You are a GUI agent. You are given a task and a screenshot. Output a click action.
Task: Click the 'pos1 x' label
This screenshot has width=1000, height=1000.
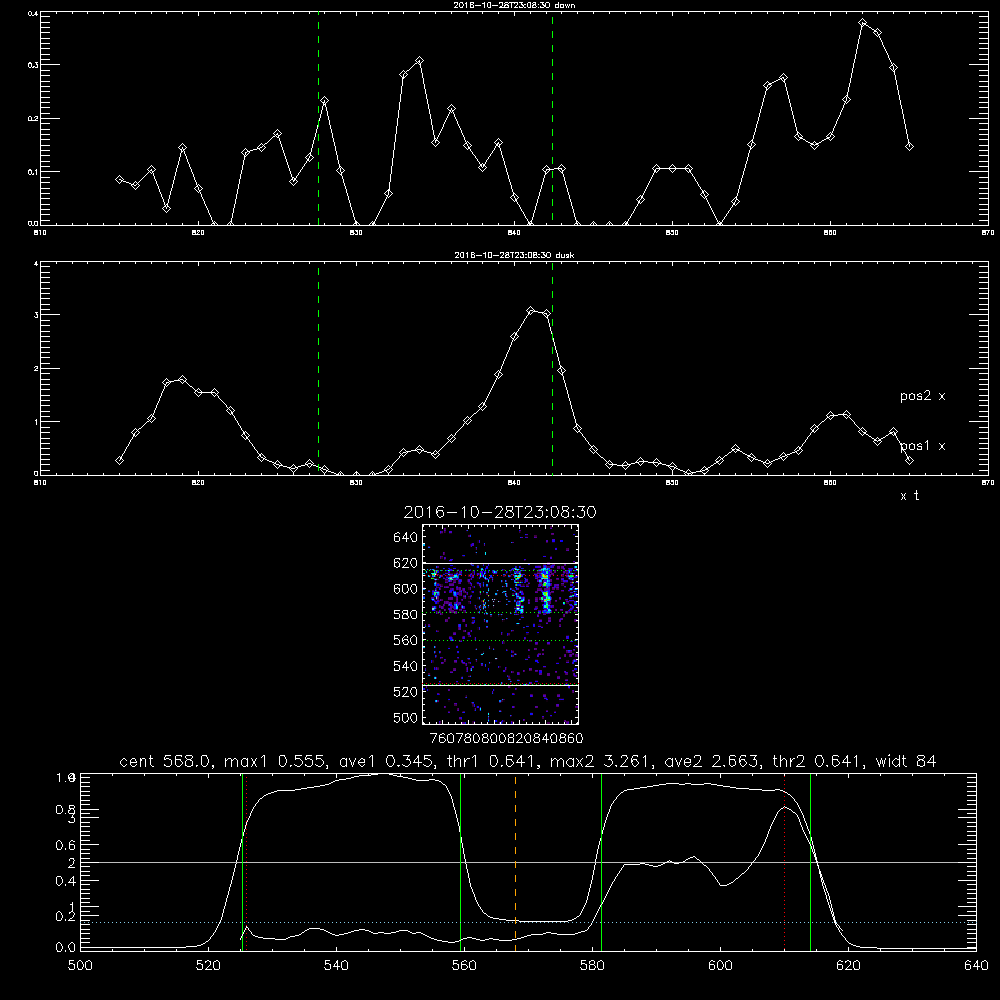923,446
